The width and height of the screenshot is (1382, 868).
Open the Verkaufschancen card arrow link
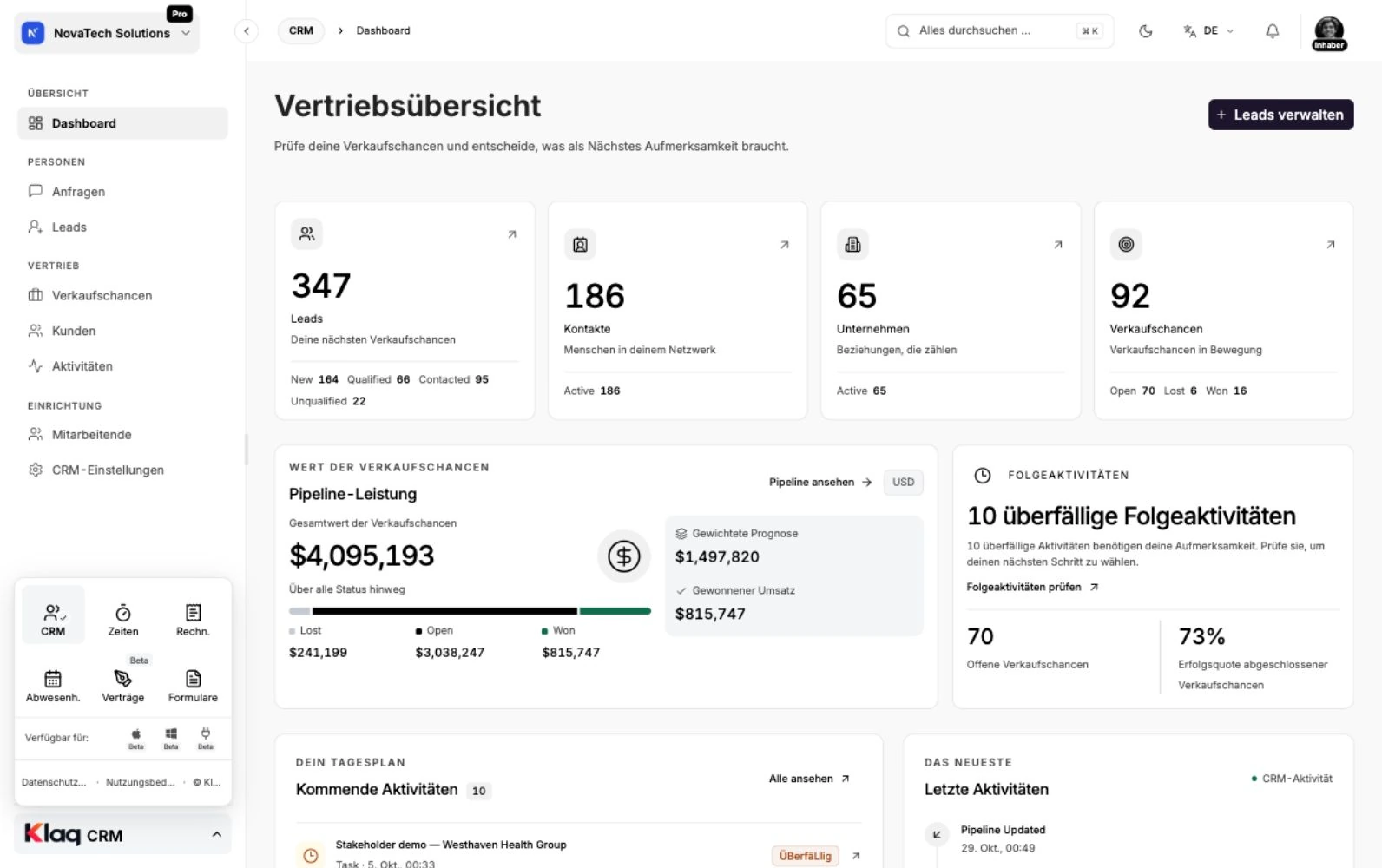coord(1331,245)
